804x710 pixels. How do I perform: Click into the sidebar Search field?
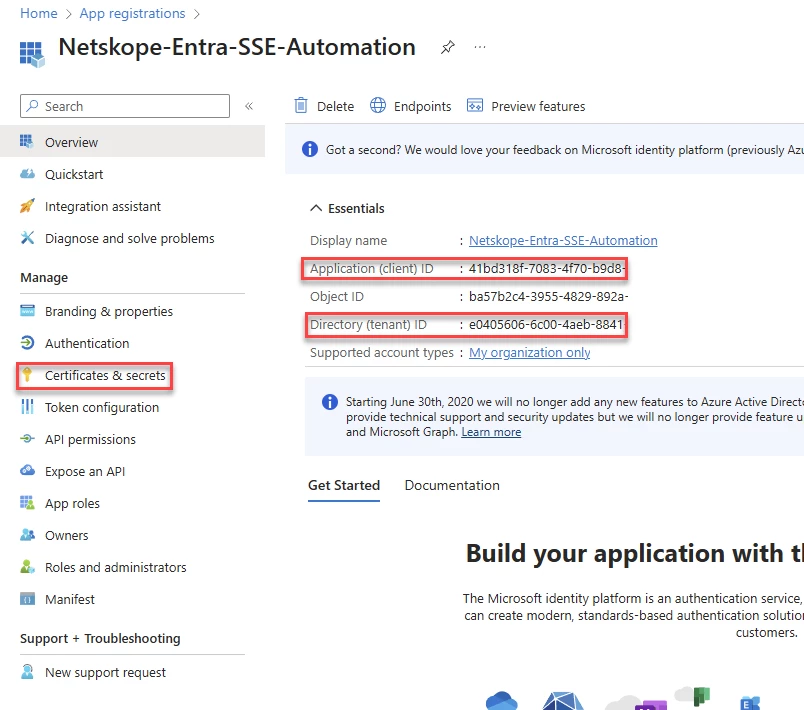coord(125,106)
